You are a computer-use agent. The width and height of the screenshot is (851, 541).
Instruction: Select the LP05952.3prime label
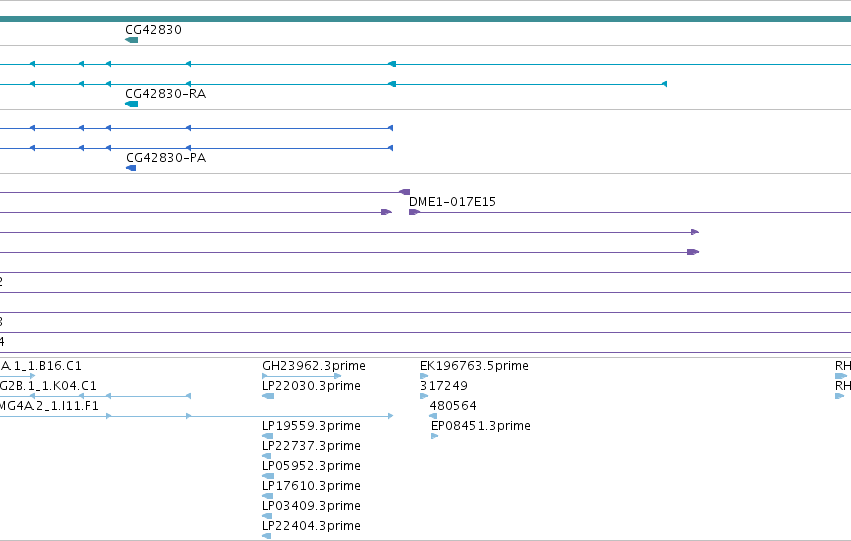311,466
